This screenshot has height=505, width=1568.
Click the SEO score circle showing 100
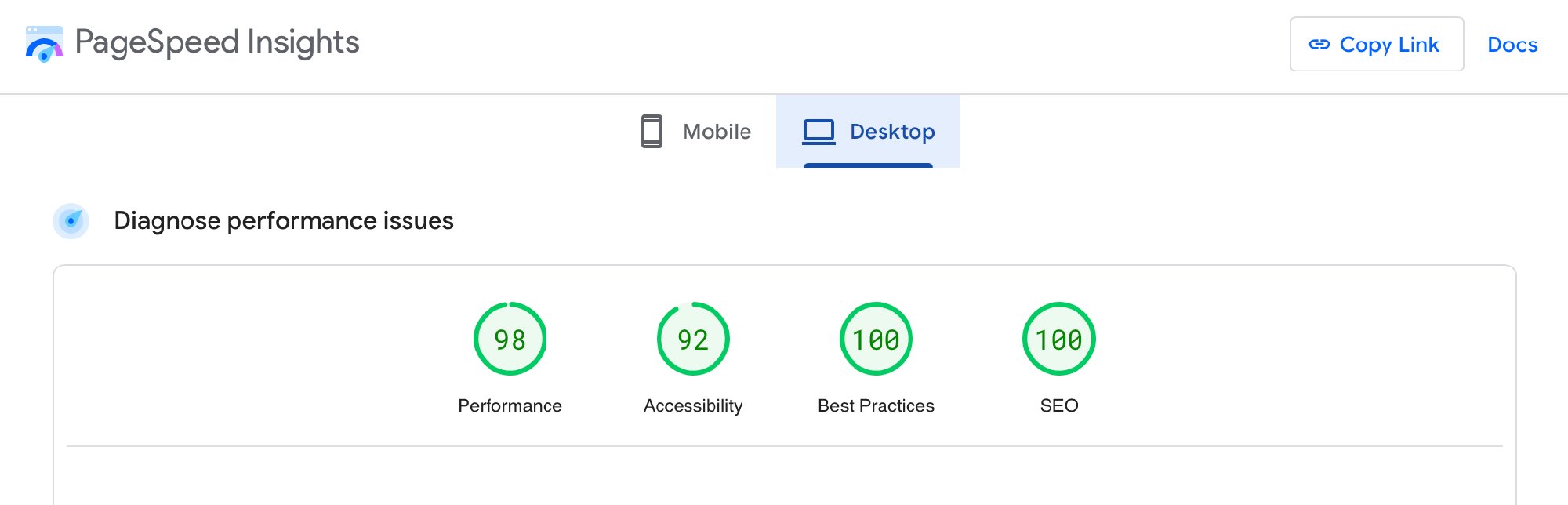click(1058, 339)
